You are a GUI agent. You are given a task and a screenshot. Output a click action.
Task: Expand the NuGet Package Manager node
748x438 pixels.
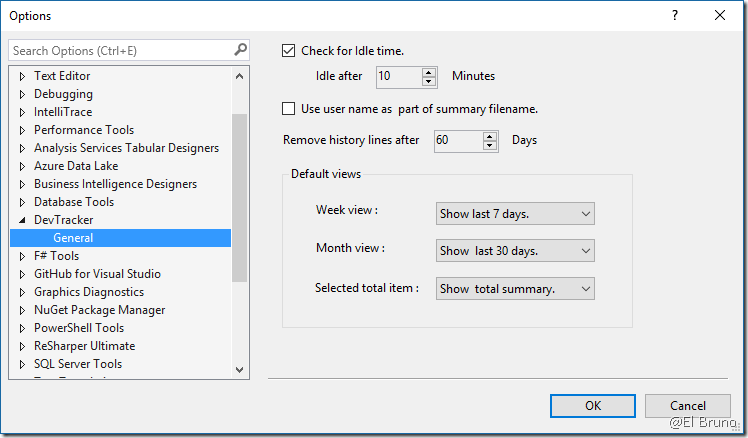coord(22,310)
